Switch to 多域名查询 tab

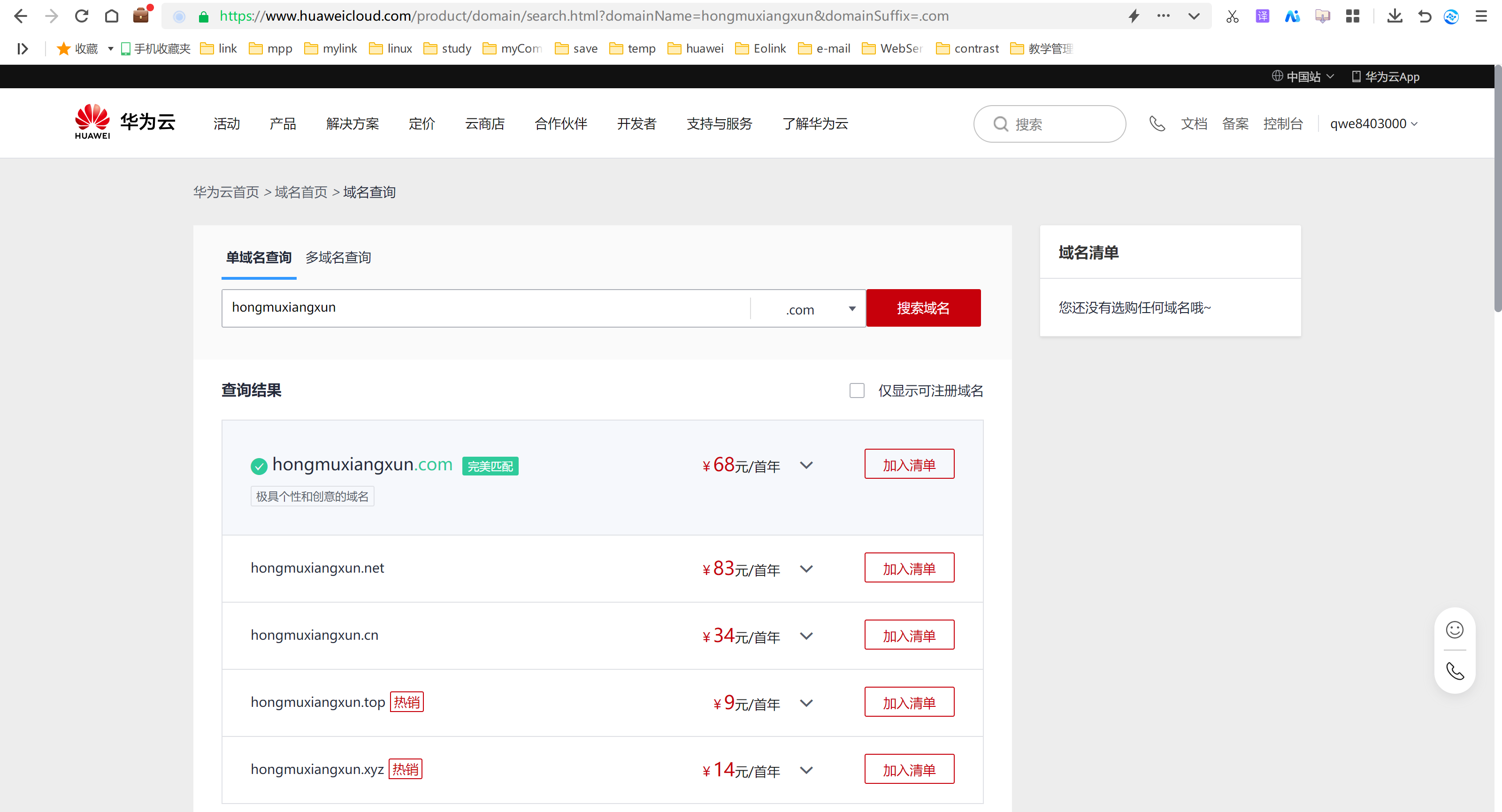338,257
